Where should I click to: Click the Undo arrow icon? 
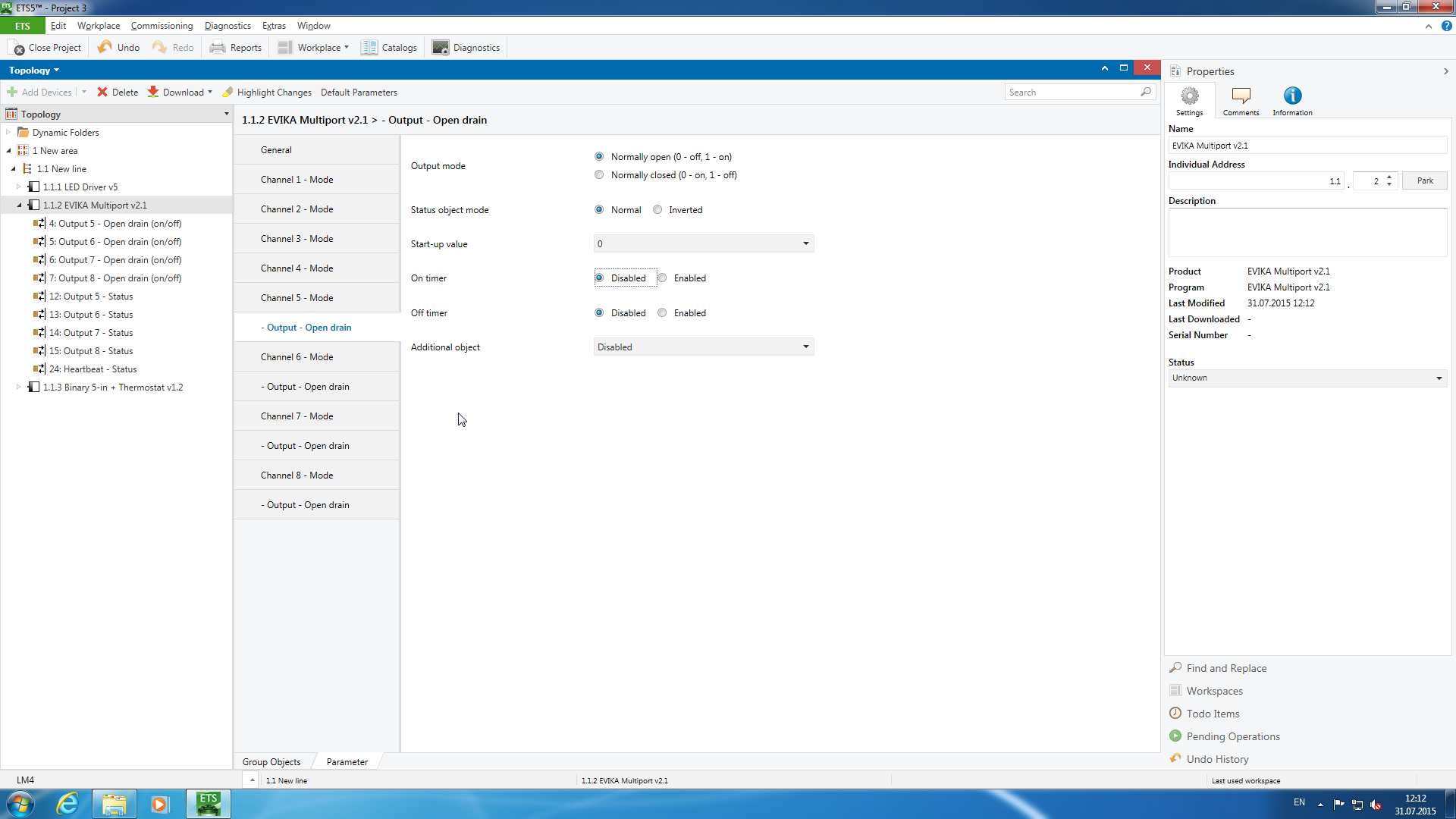point(105,47)
